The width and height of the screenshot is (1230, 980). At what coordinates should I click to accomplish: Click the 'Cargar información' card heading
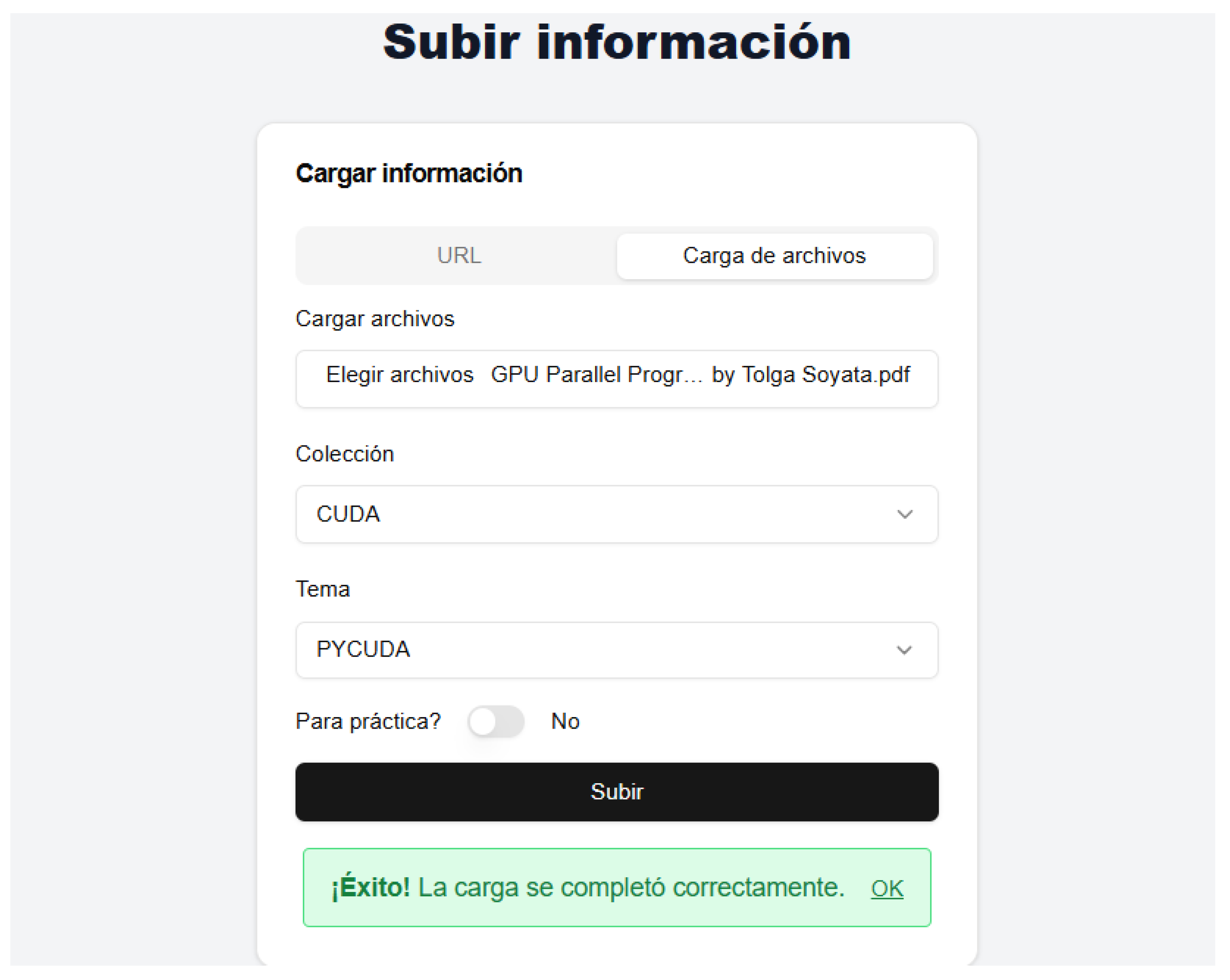[x=409, y=173]
